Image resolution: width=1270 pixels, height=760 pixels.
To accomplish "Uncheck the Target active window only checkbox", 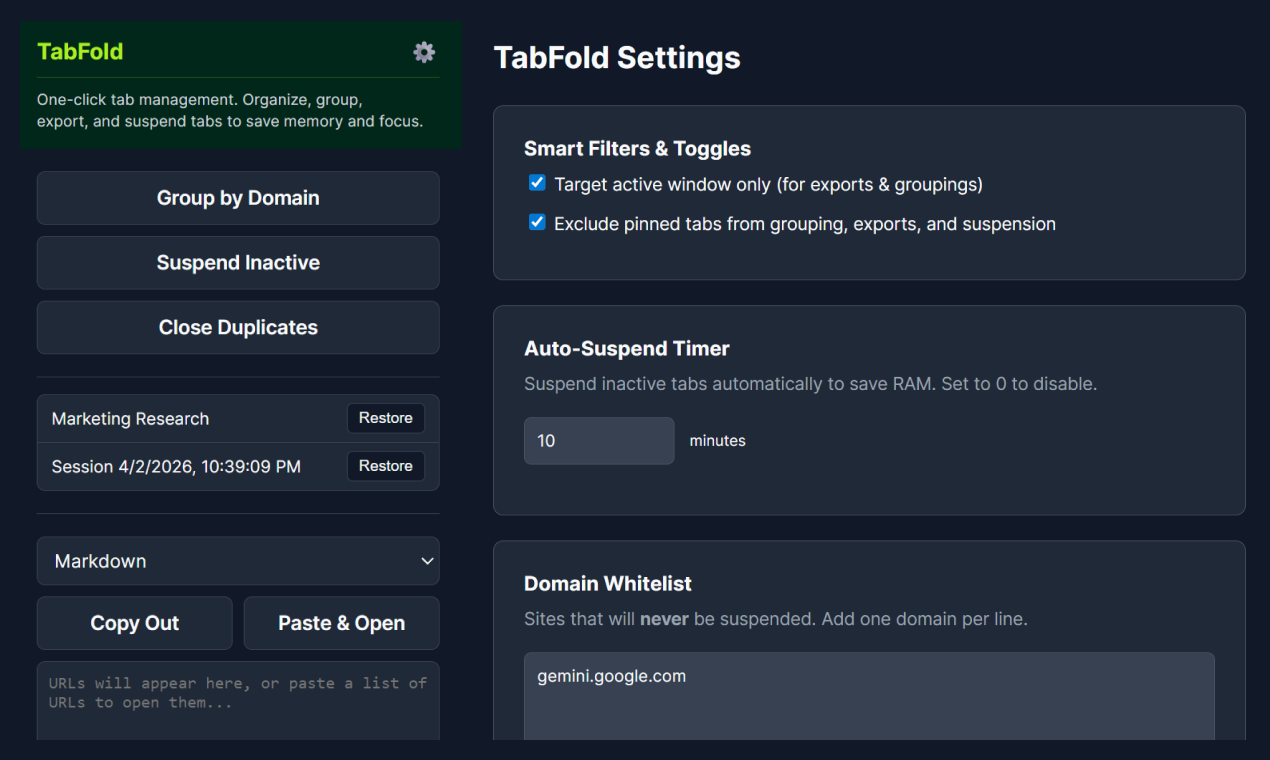I will pos(537,183).
